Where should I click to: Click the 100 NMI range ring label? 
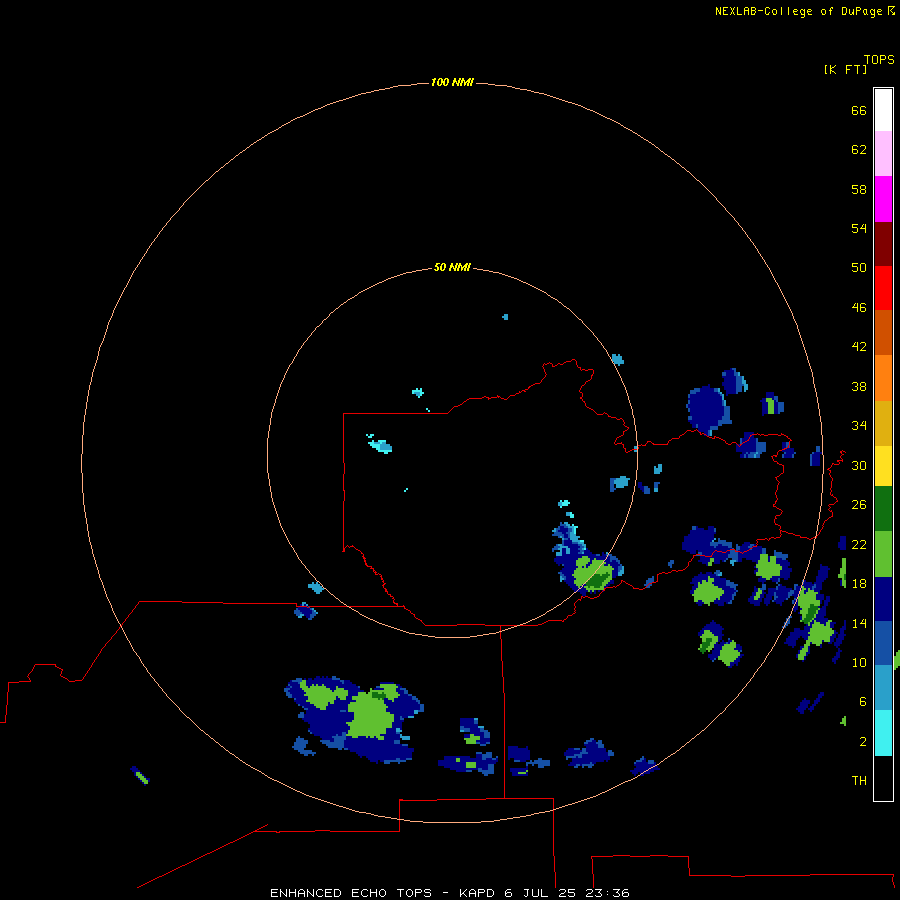452,83
